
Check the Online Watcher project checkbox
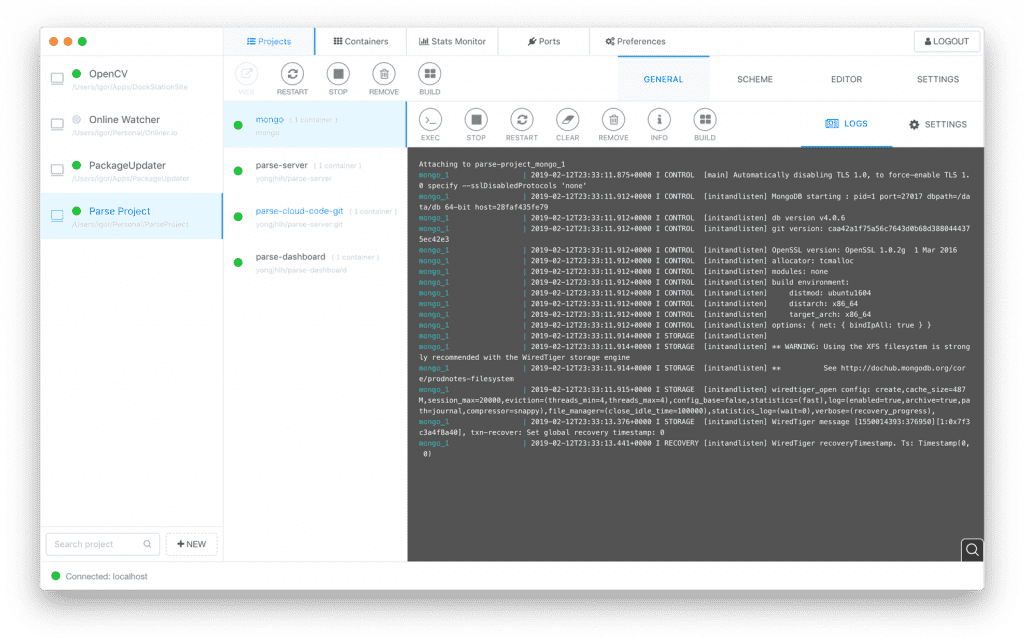point(57,123)
